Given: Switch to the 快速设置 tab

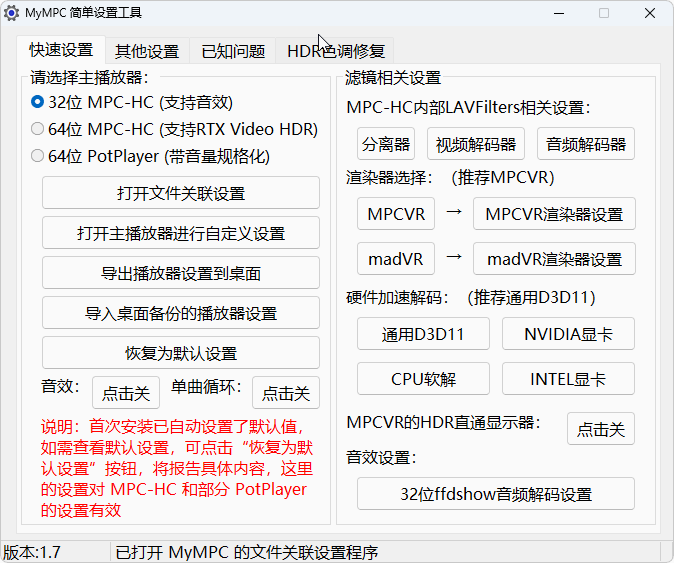Looking at the screenshot, I should [x=61, y=50].
